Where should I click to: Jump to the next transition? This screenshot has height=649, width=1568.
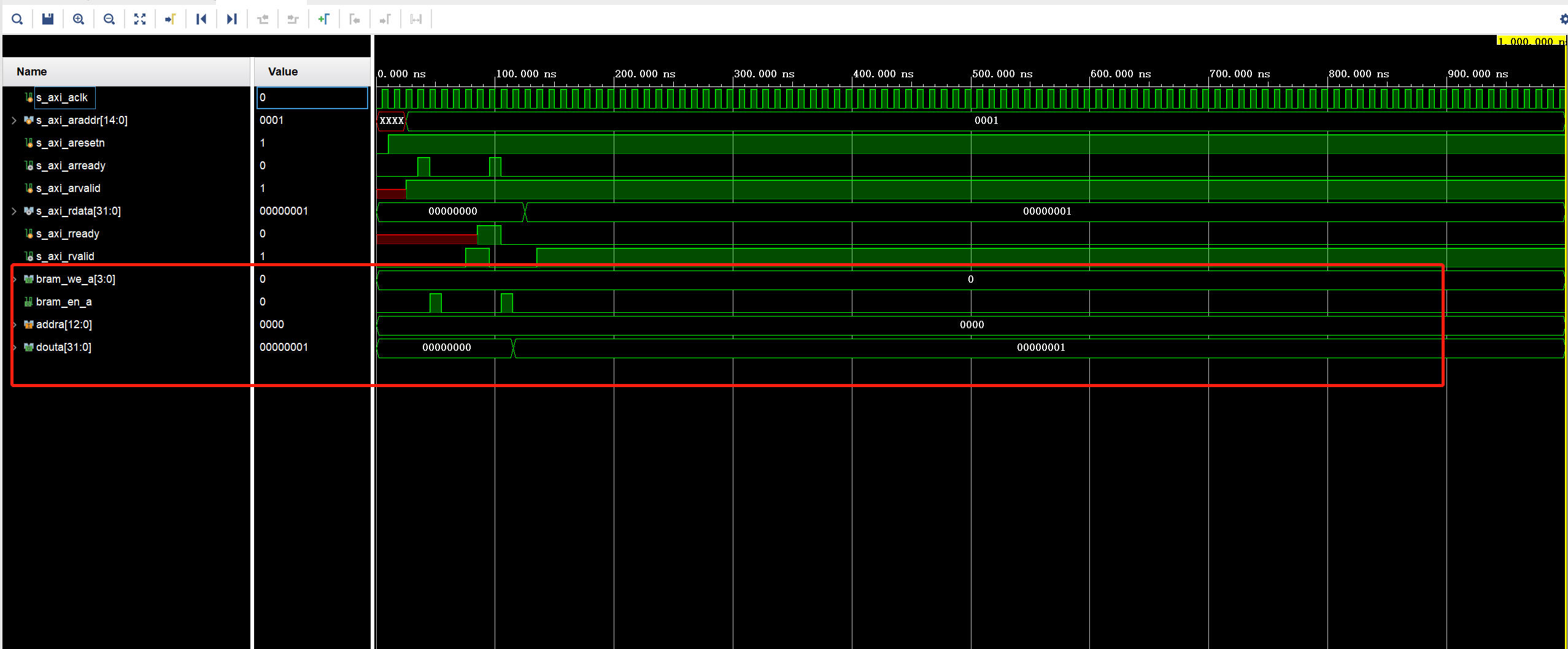coord(232,19)
